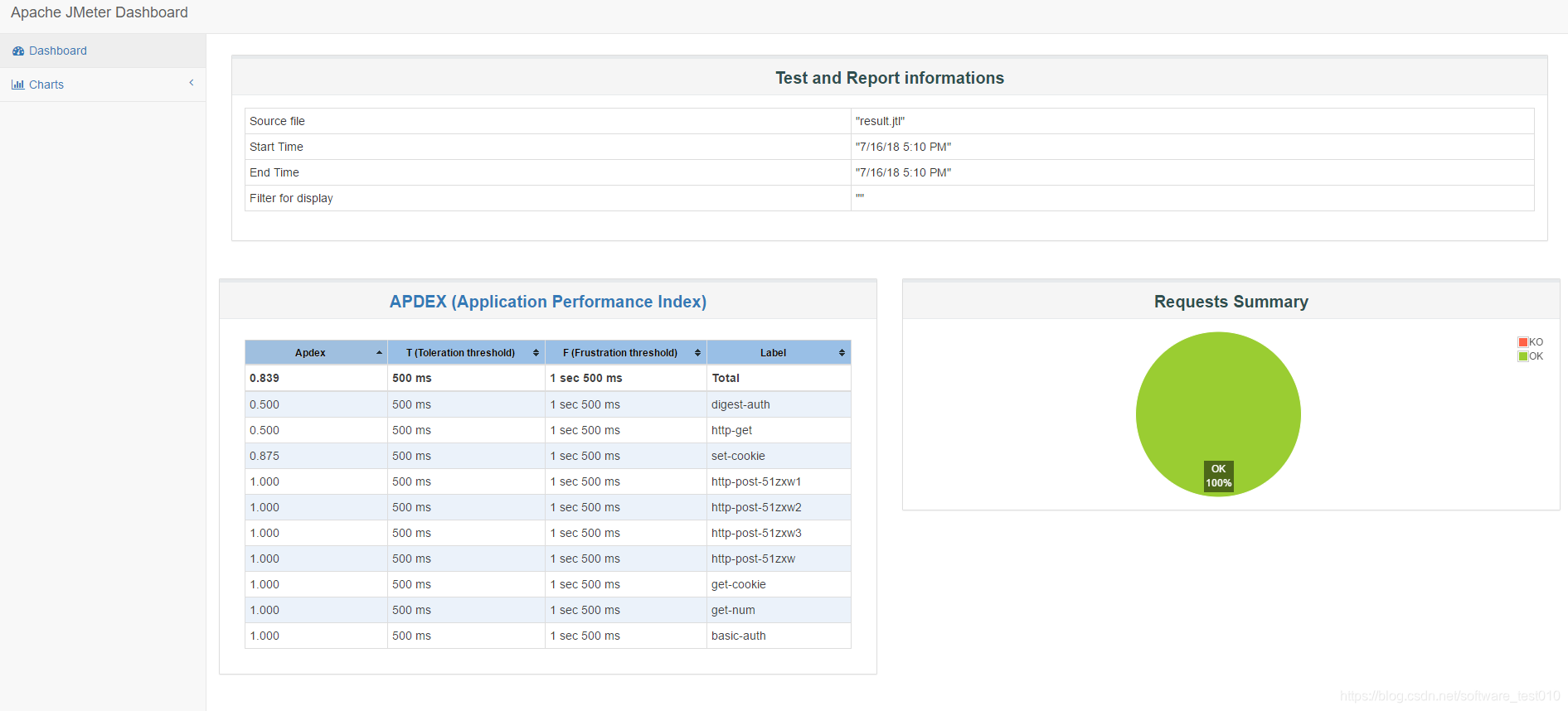Click the Source file row label
This screenshot has height=711, width=1568.
pos(277,121)
